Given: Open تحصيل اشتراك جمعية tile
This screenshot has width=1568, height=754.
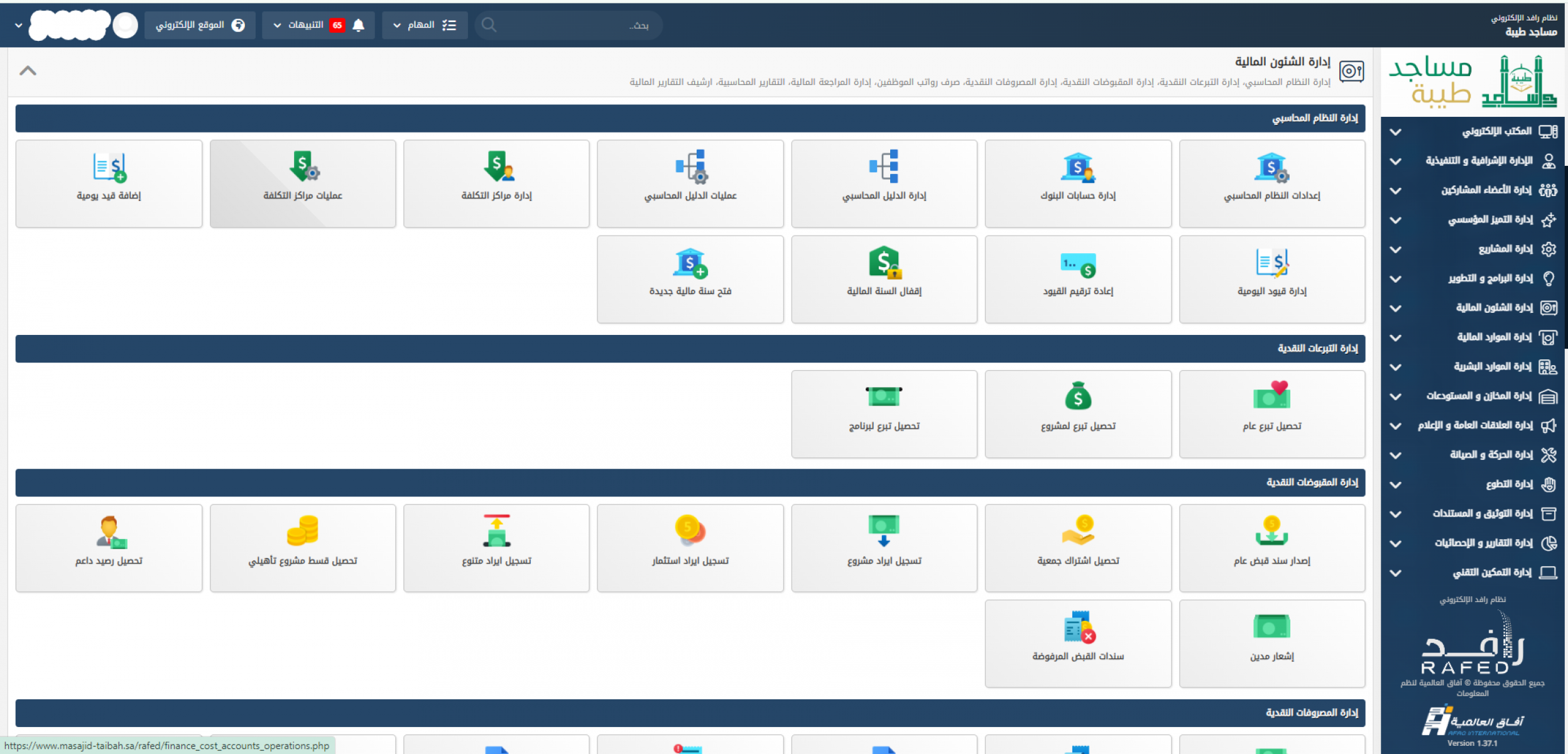Looking at the screenshot, I should click(x=1078, y=548).
